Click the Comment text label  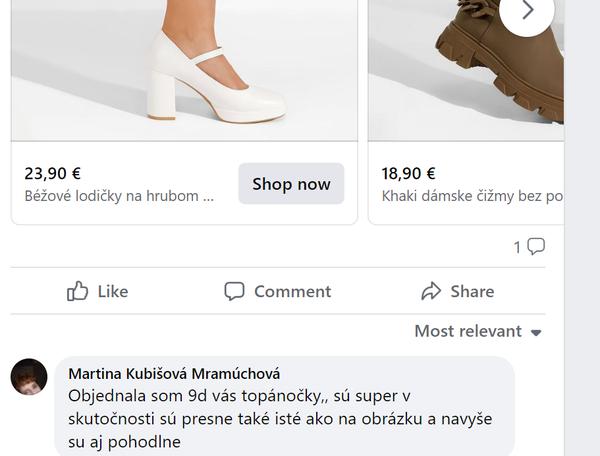pos(292,291)
